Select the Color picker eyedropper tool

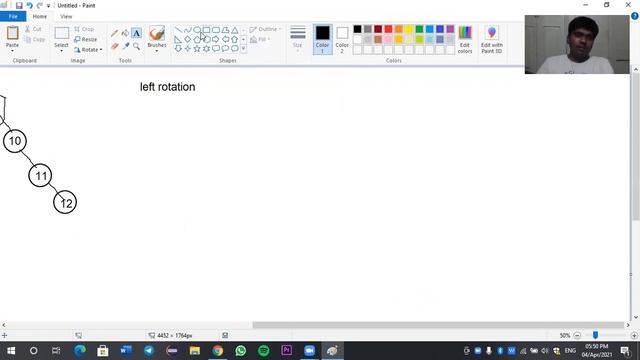[126, 47]
